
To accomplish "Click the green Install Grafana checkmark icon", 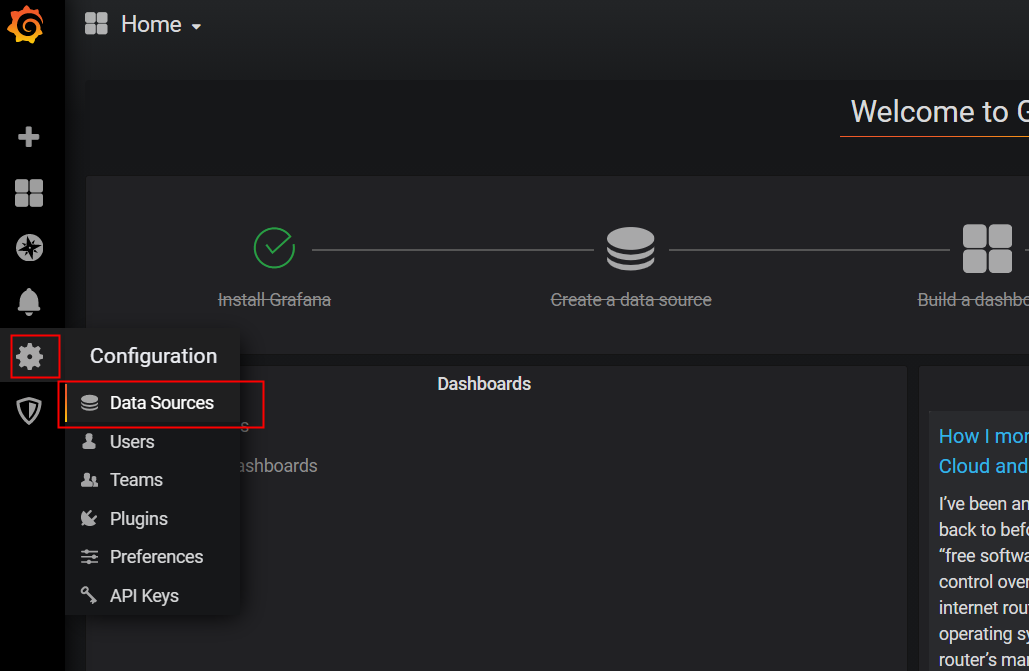I will (x=274, y=248).
